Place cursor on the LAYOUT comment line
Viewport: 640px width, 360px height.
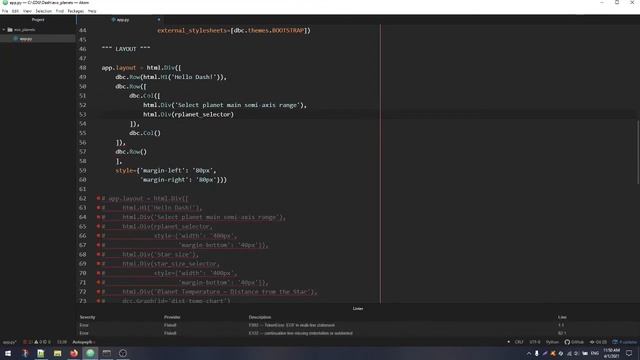click(x=126, y=49)
